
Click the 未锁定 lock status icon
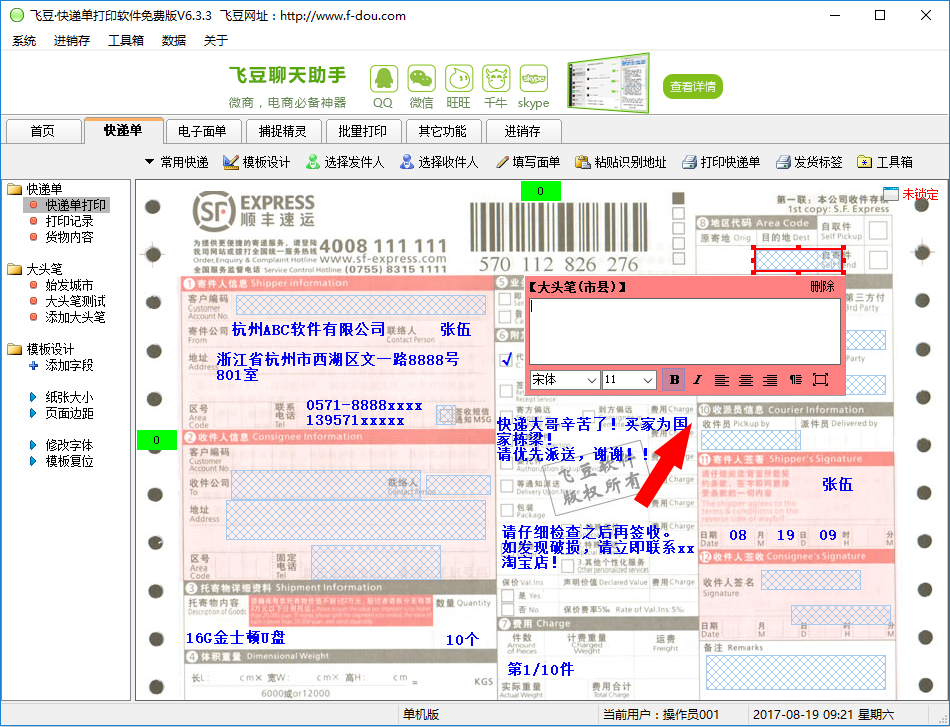(x=891, y=194)
